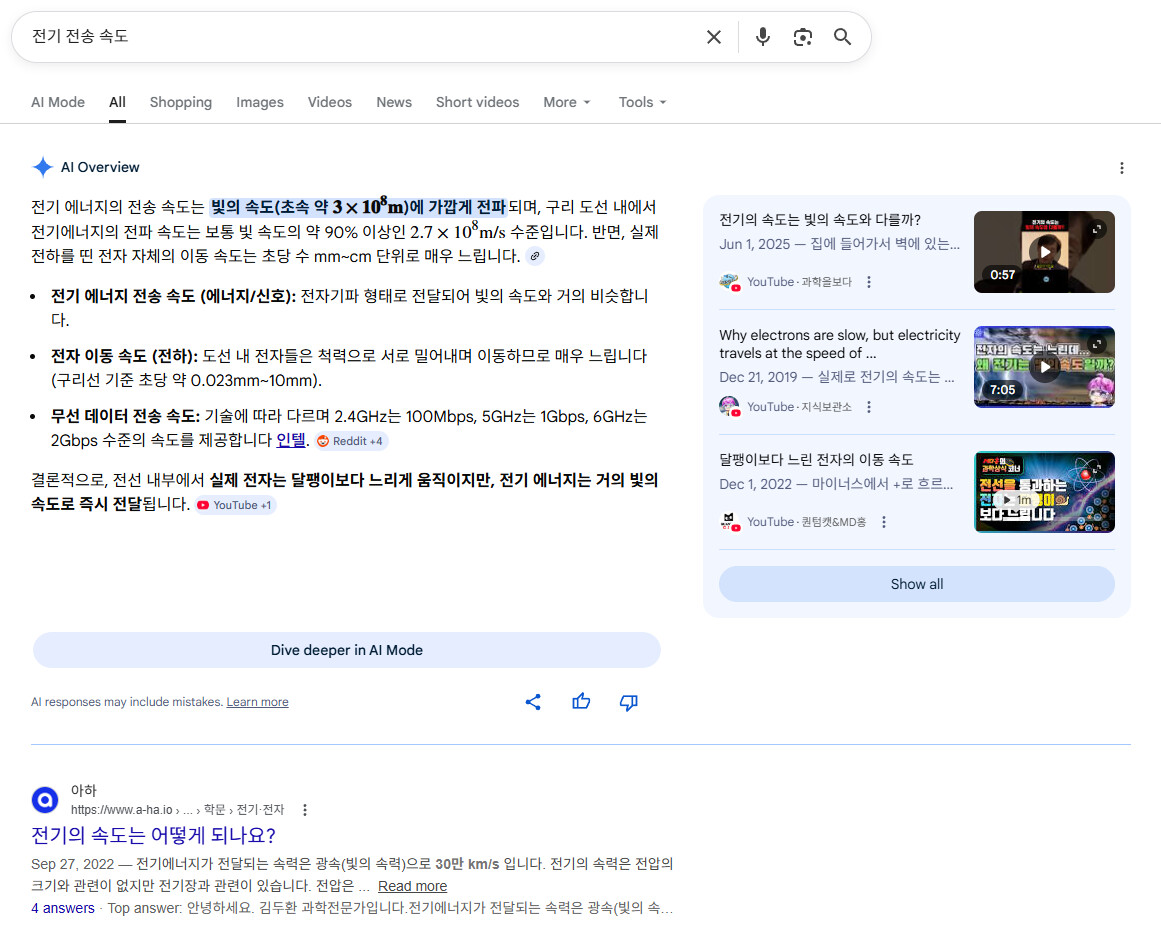This screenshot has height=937, width=1161.
Task: Open AI Overview three-dot options menu
Action: [x=1121, y=168]
